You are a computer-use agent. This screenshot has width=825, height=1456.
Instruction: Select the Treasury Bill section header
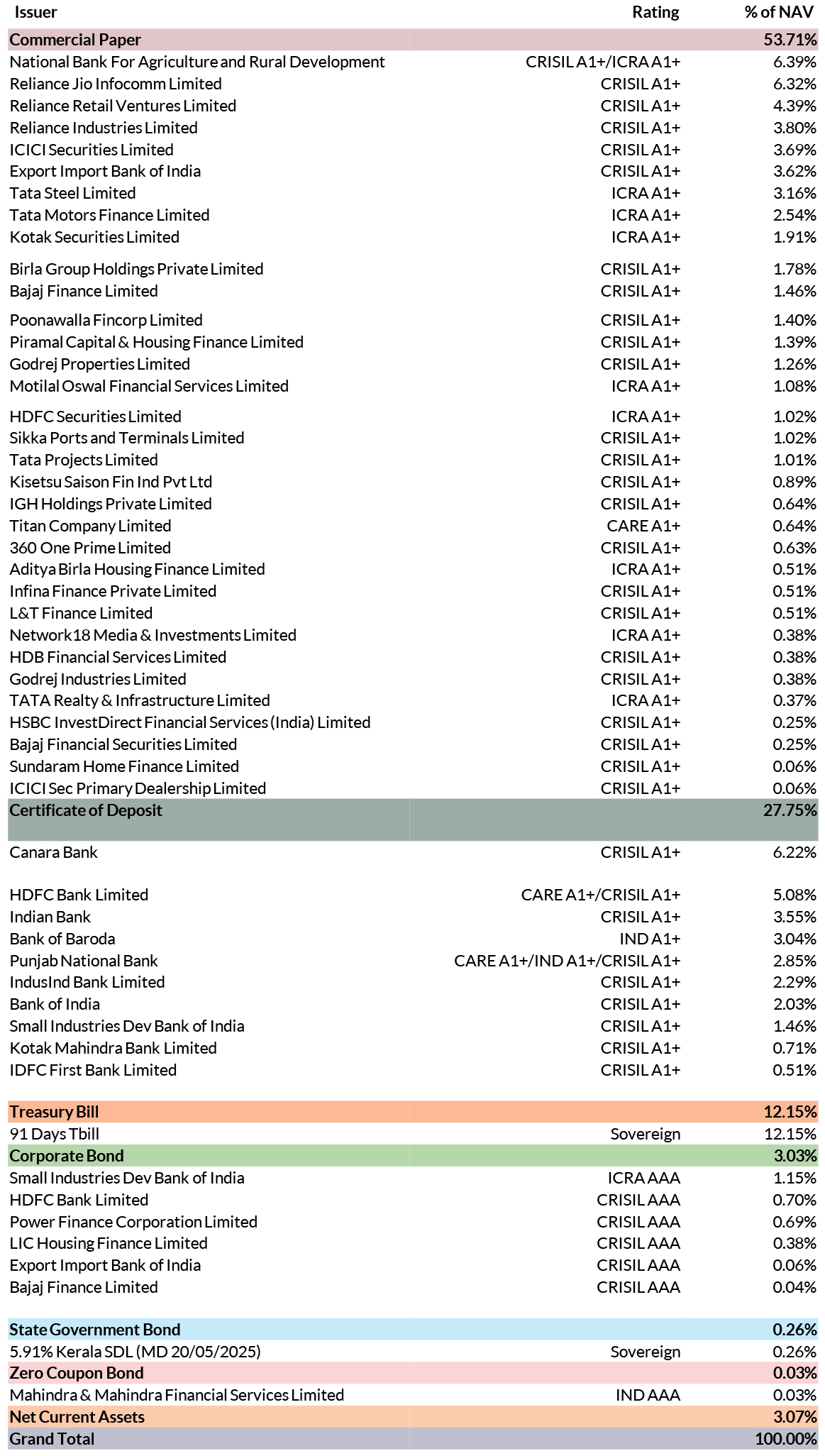(x=413, y=1112)
